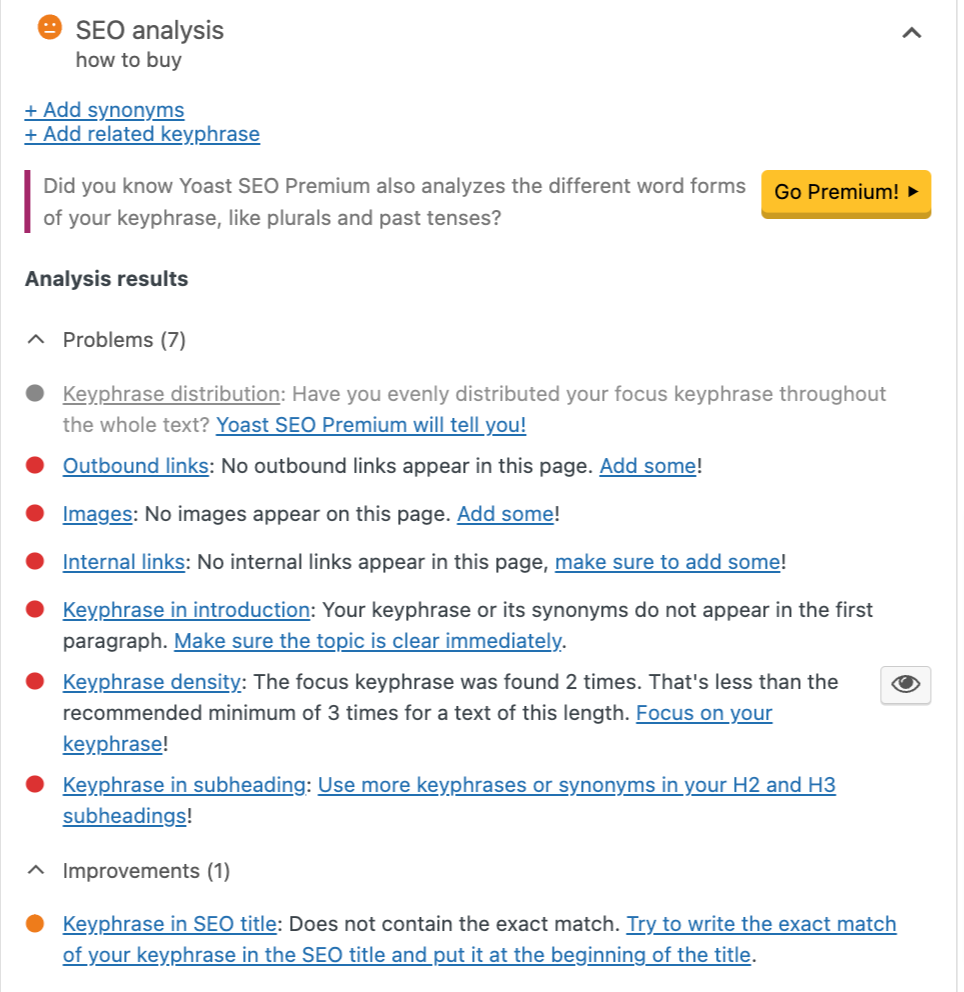
Task: Open the Add related keyphrase link
Action: click(x=142, y=134)
